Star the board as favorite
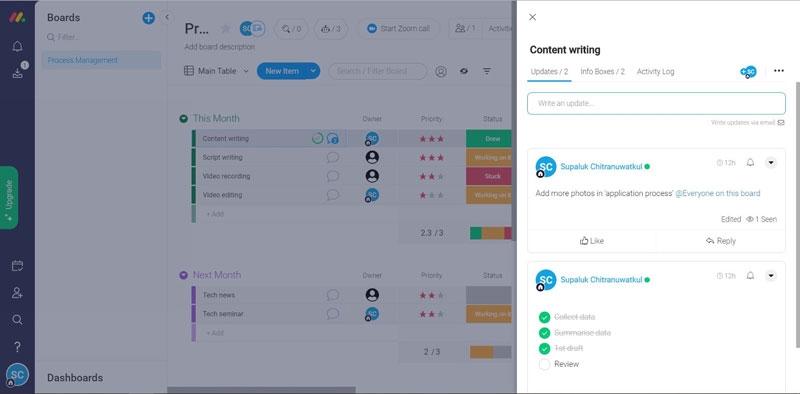The height and width of the screenshot is (394, 800). coord(226,29)
